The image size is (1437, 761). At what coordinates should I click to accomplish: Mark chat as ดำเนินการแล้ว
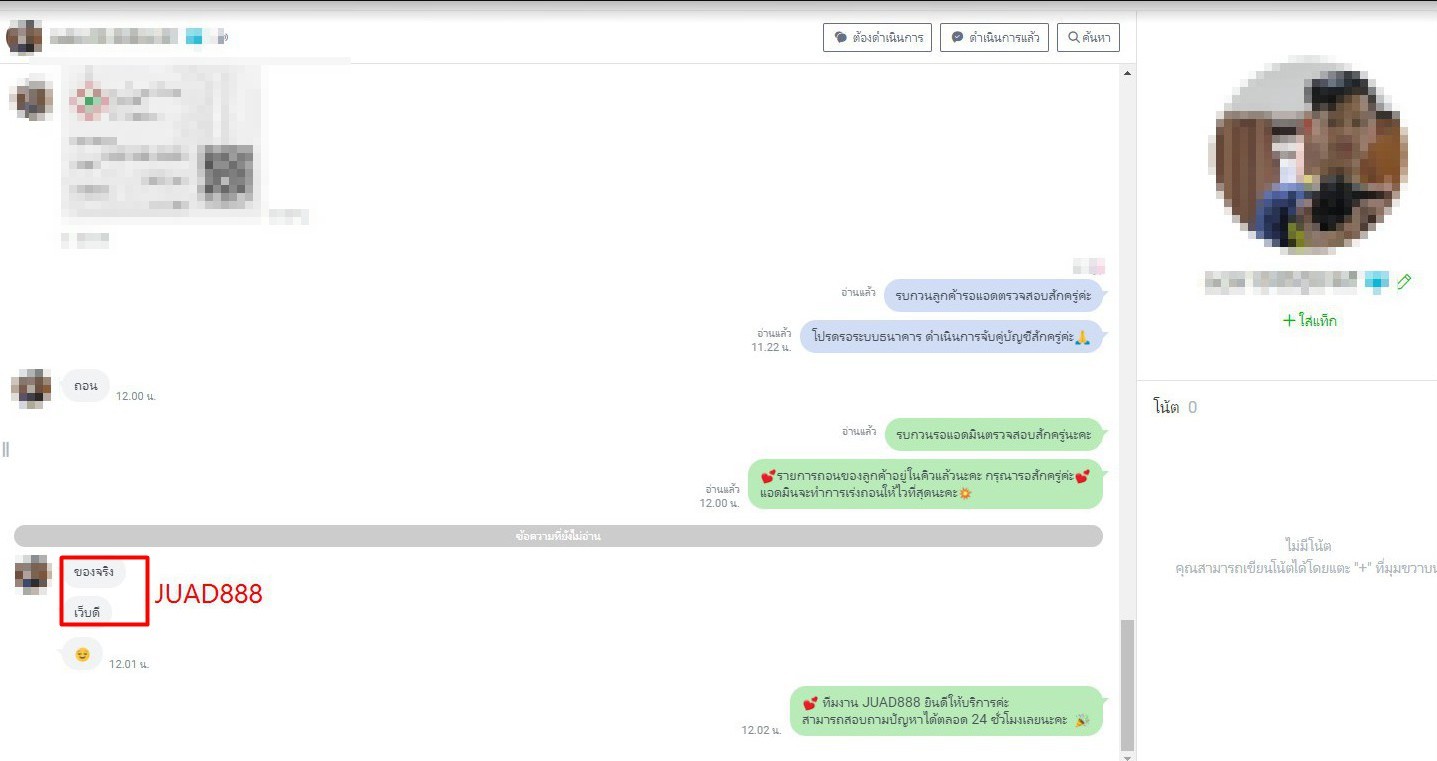tap(994, 38)
